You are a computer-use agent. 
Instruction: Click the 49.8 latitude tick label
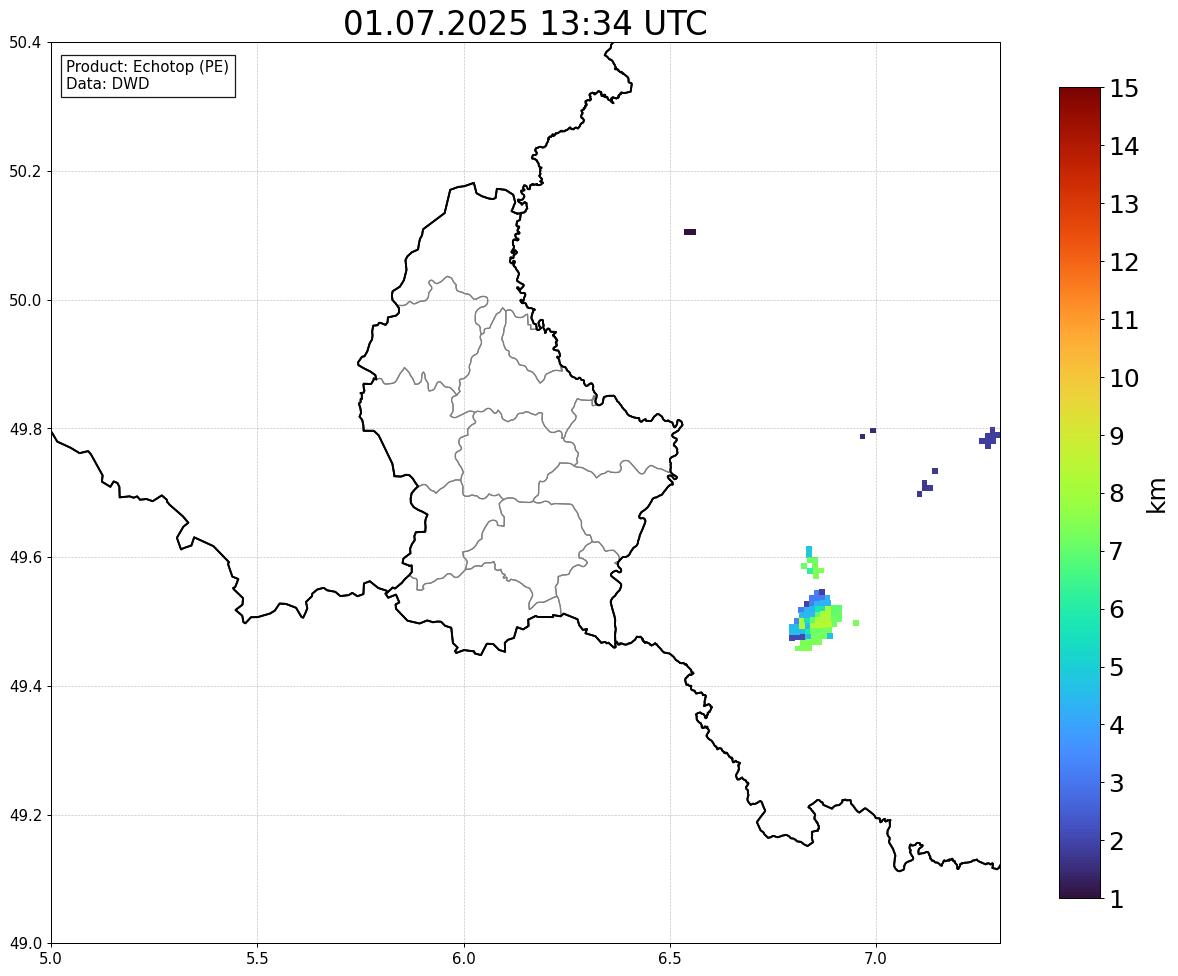25,429
